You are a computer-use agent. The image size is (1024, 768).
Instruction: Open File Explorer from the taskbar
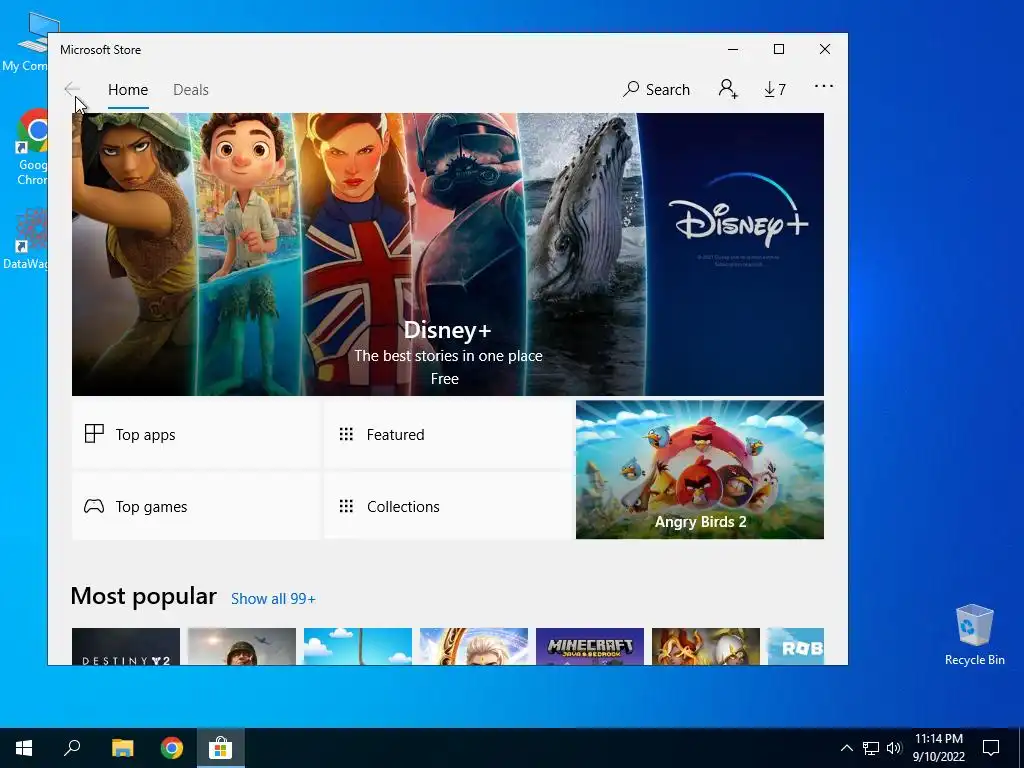click(x=122, y=748)
